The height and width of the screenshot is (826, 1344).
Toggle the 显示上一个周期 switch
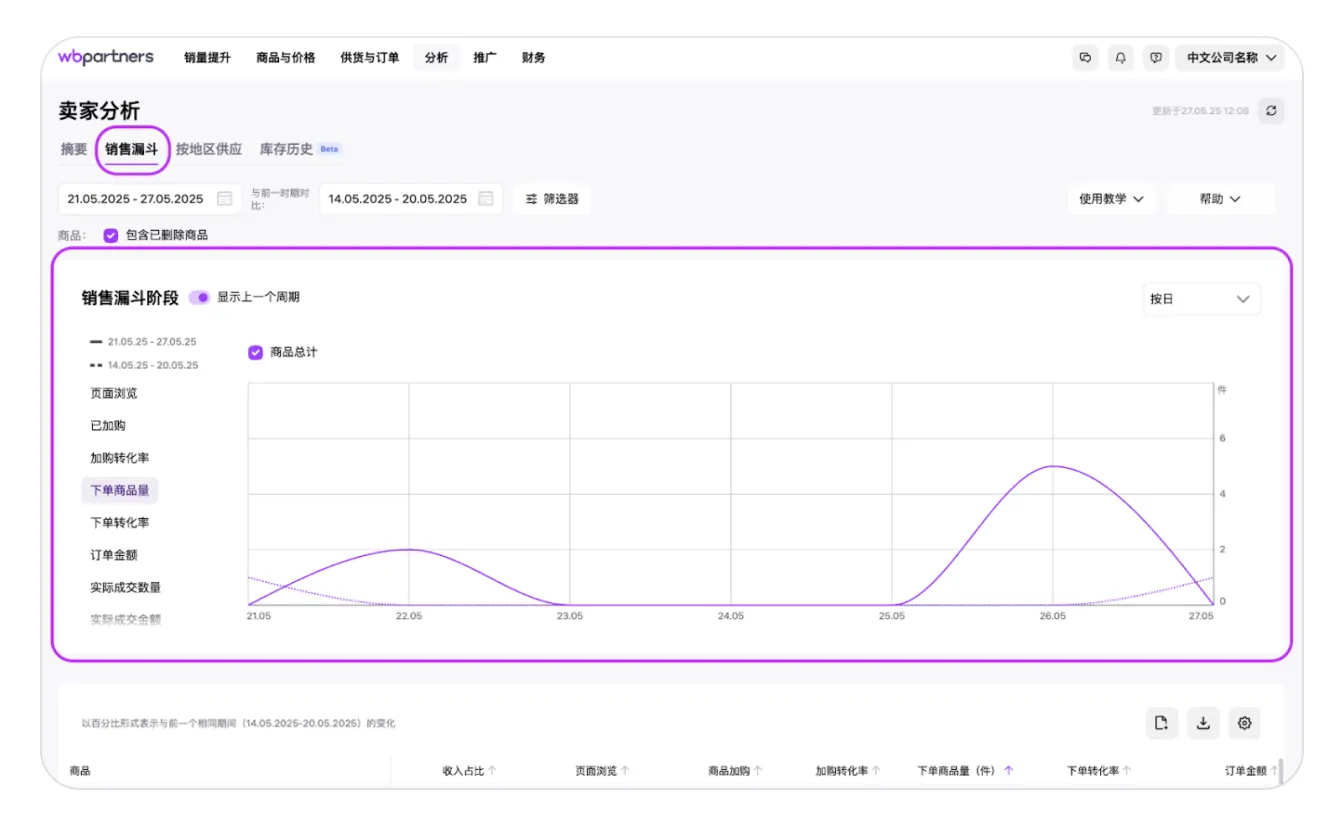click(200, 297)
